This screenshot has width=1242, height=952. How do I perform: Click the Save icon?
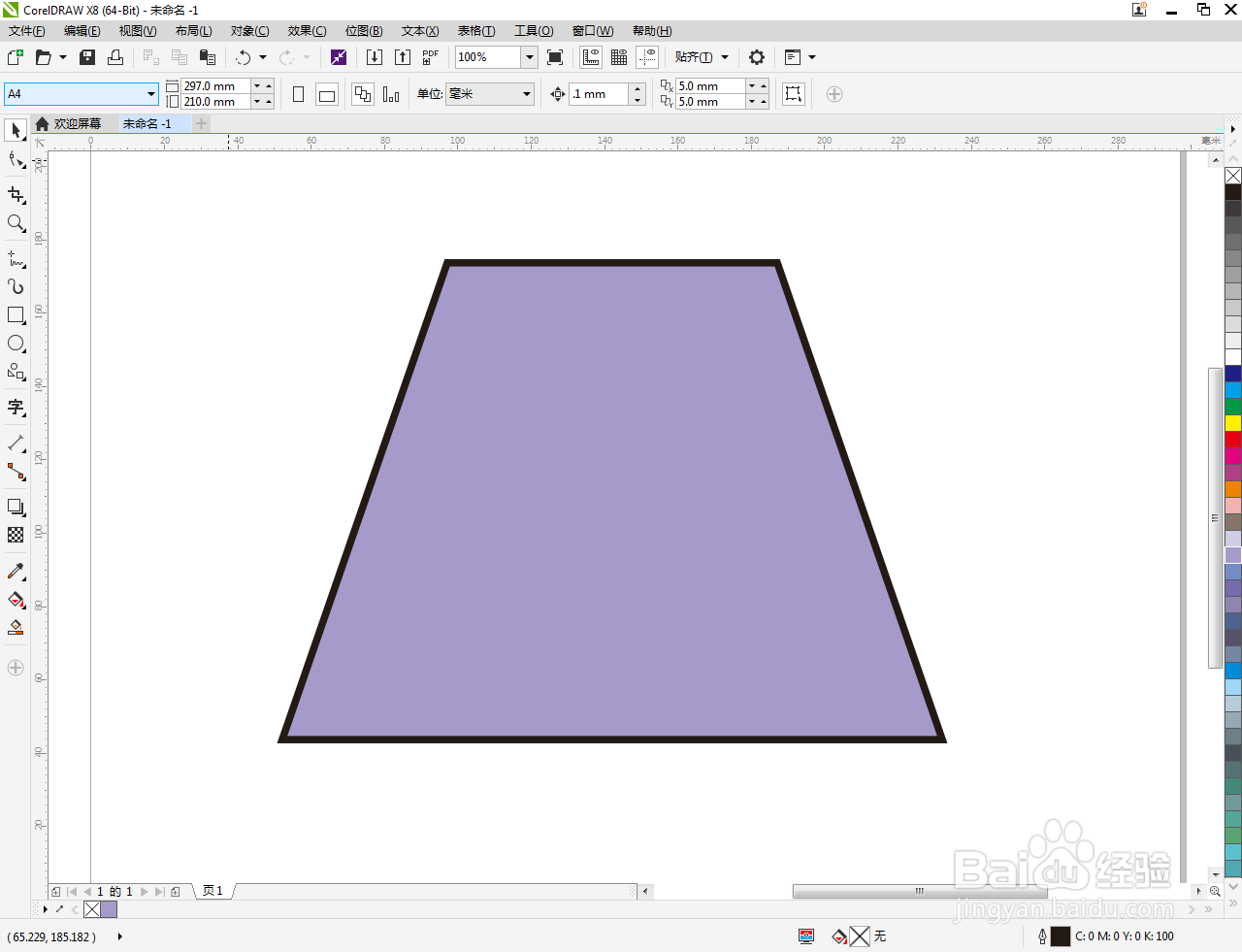87,57
